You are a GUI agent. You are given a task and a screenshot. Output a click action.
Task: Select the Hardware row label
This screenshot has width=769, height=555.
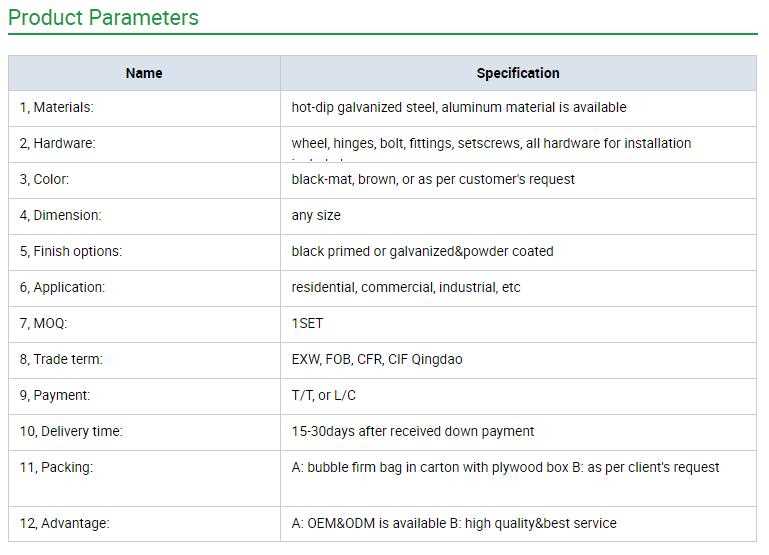point(58,144)
